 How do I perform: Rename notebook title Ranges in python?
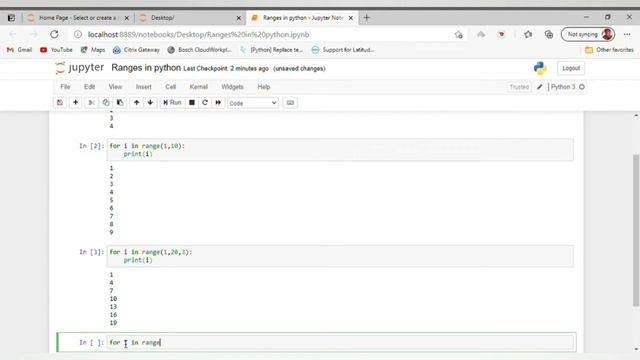(146, 68)
